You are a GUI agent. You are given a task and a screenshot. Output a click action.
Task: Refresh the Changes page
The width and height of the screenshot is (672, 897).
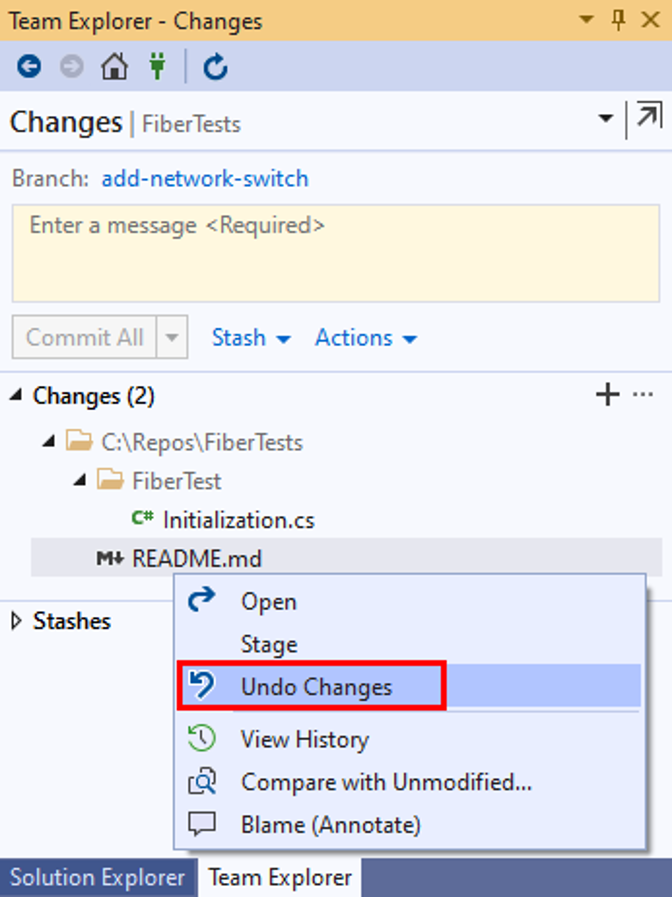tap(215, 67)
